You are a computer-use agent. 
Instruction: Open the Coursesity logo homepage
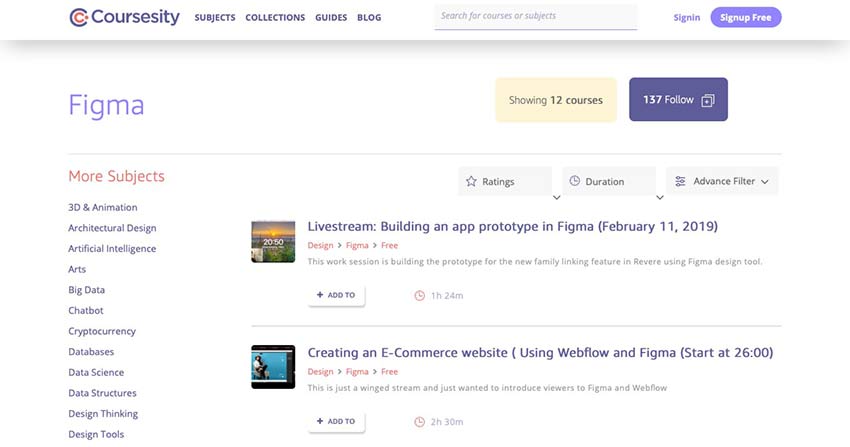pos(125,17)
